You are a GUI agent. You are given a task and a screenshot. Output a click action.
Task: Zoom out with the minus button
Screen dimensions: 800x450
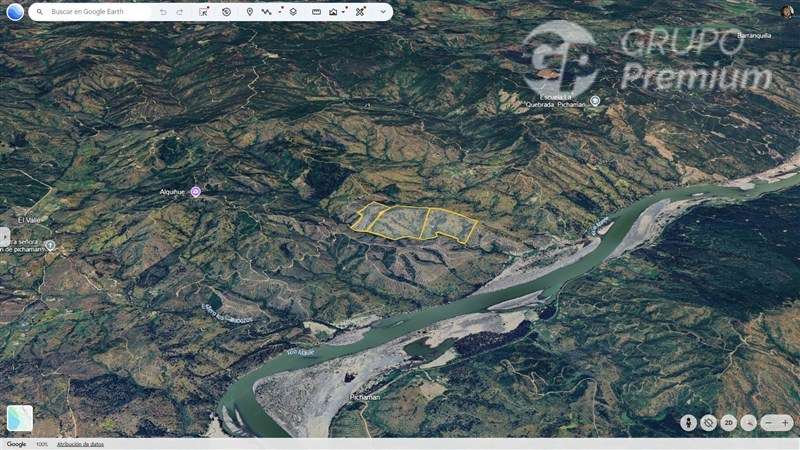coord(769,423)
